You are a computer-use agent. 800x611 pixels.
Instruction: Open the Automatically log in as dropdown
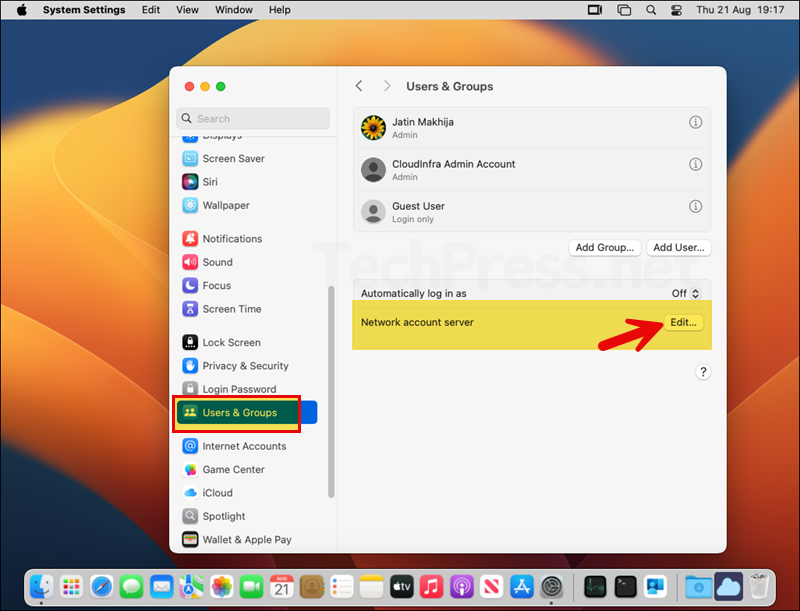[x=686, y=294]
